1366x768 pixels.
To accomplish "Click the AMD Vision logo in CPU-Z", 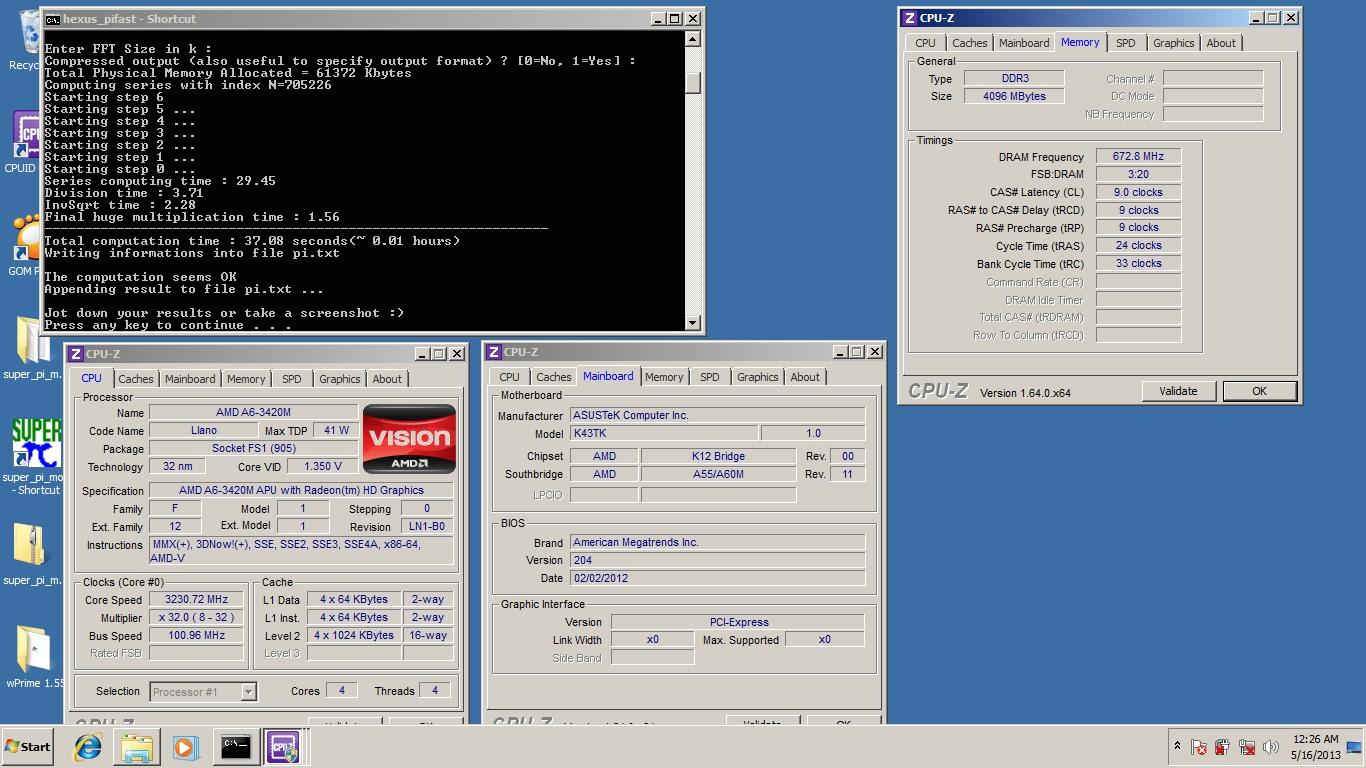I will [x=409, y=438].
